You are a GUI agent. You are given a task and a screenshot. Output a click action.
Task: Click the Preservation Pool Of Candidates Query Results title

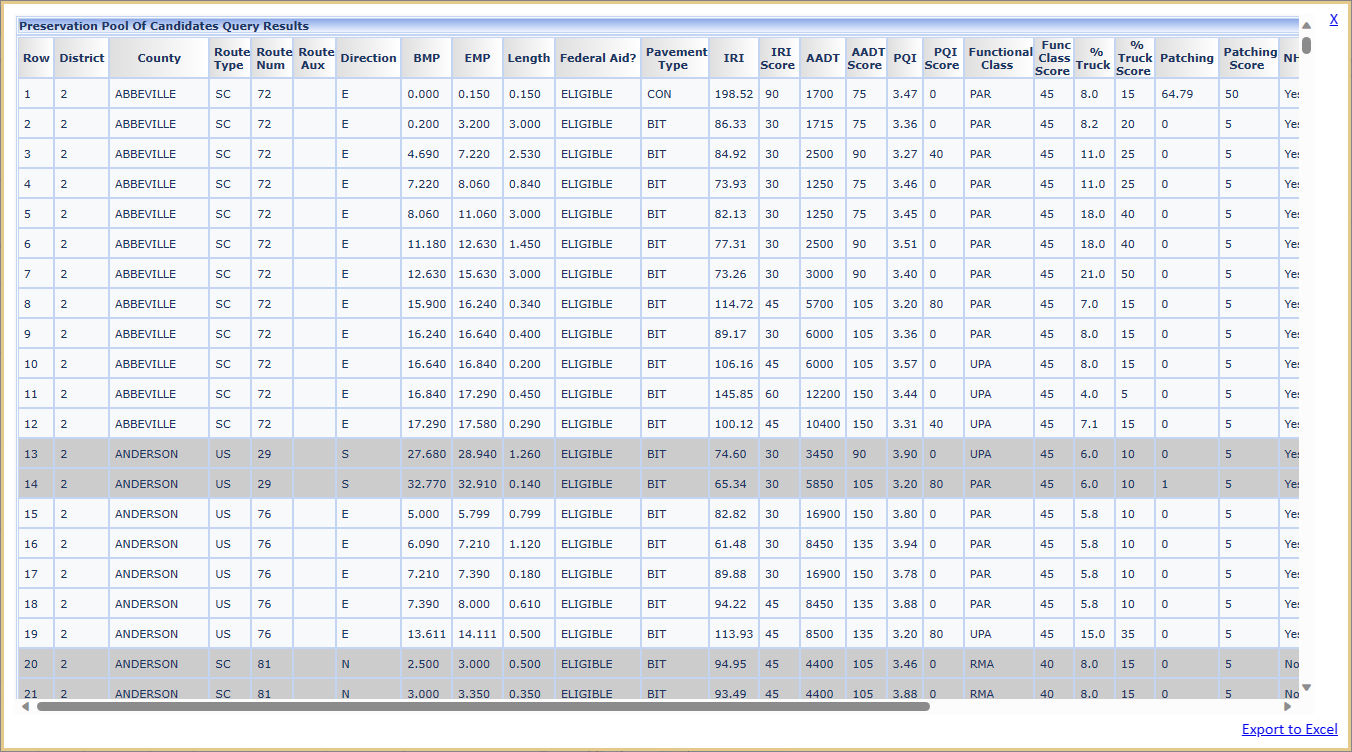(164, 26)
